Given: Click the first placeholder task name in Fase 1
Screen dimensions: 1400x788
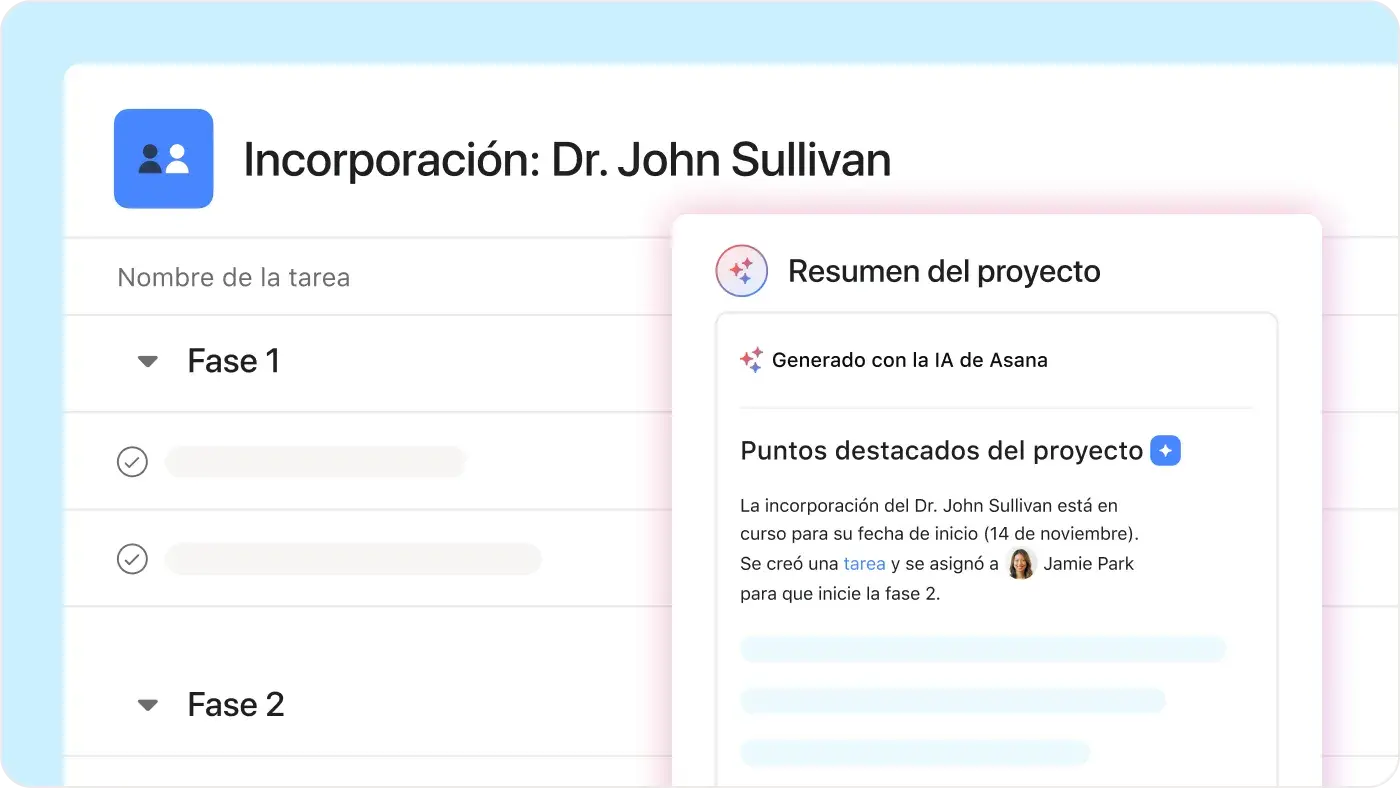Looking at the screenshot, I should [316, 462].
